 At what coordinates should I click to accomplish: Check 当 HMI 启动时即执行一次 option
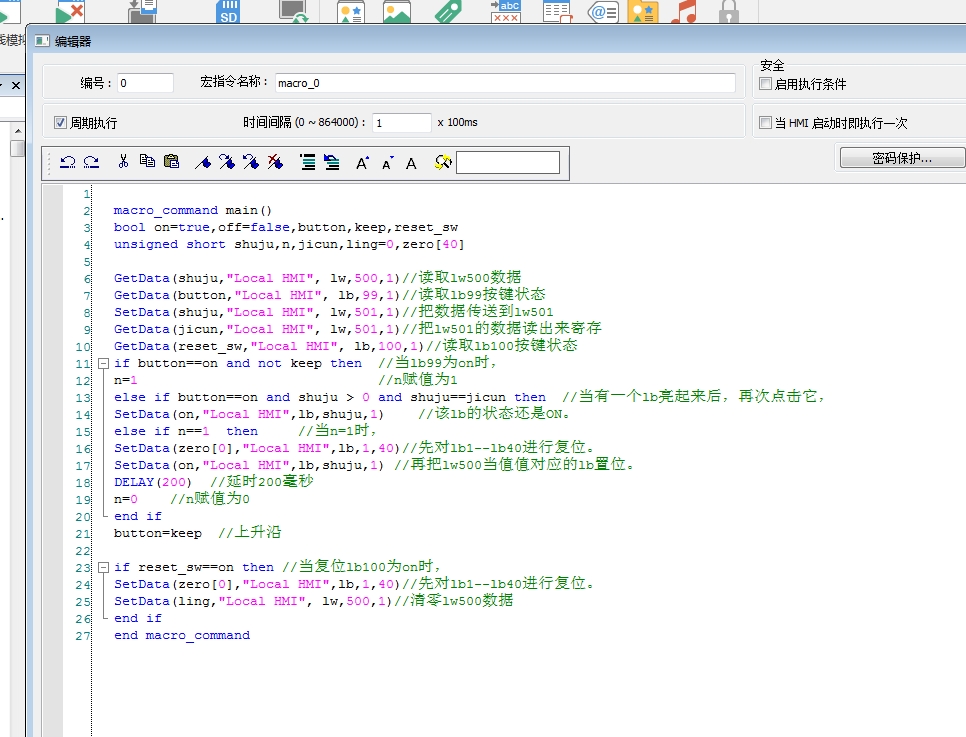[766, 123]
